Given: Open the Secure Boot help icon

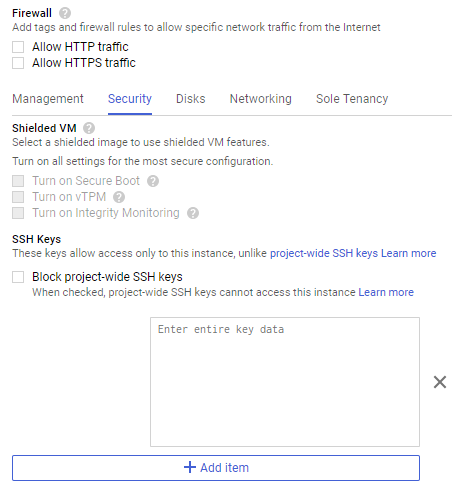Looking at the screenshot, I should (153, 181).
